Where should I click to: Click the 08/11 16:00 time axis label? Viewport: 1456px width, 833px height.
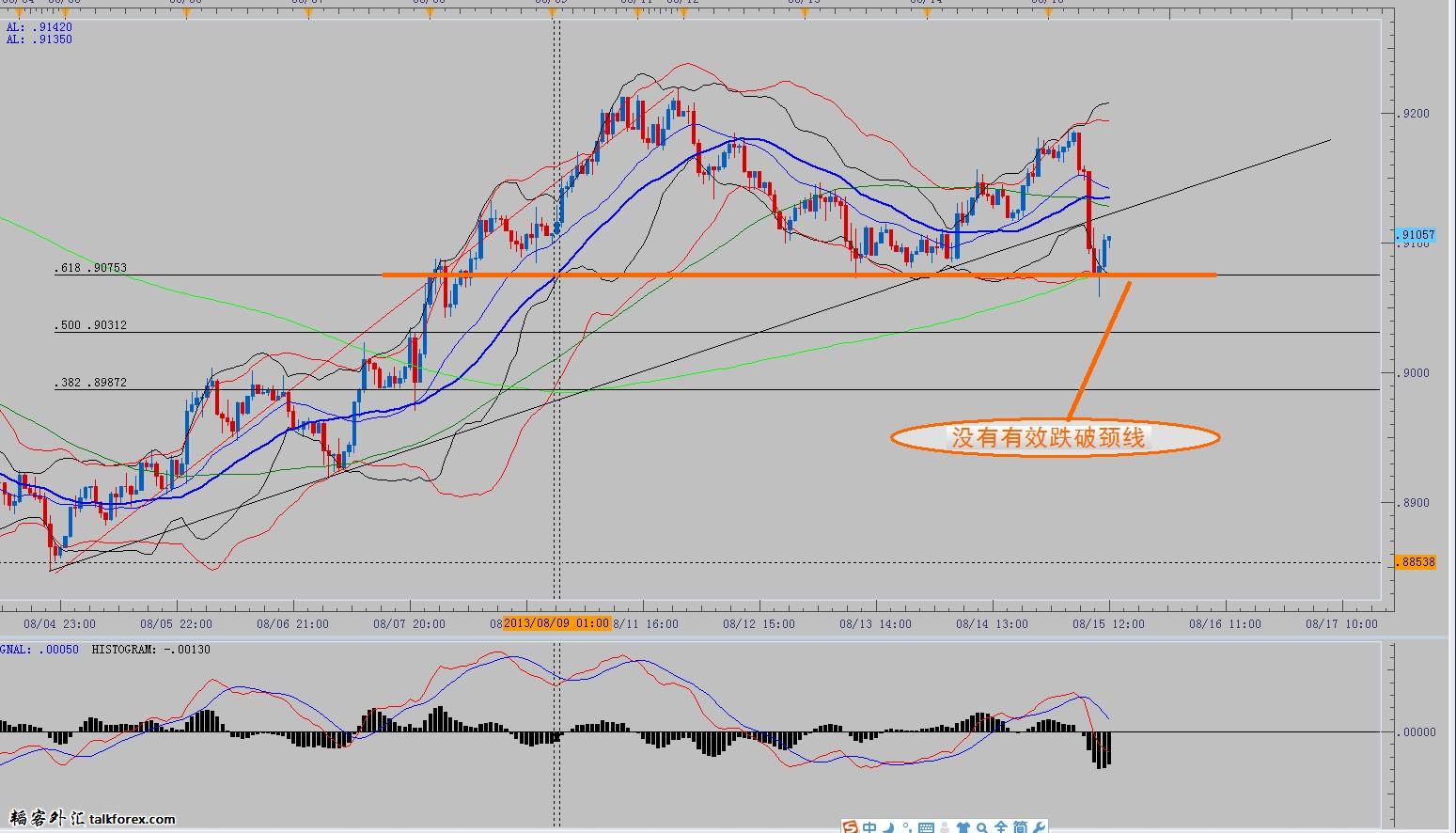(646, 623)
